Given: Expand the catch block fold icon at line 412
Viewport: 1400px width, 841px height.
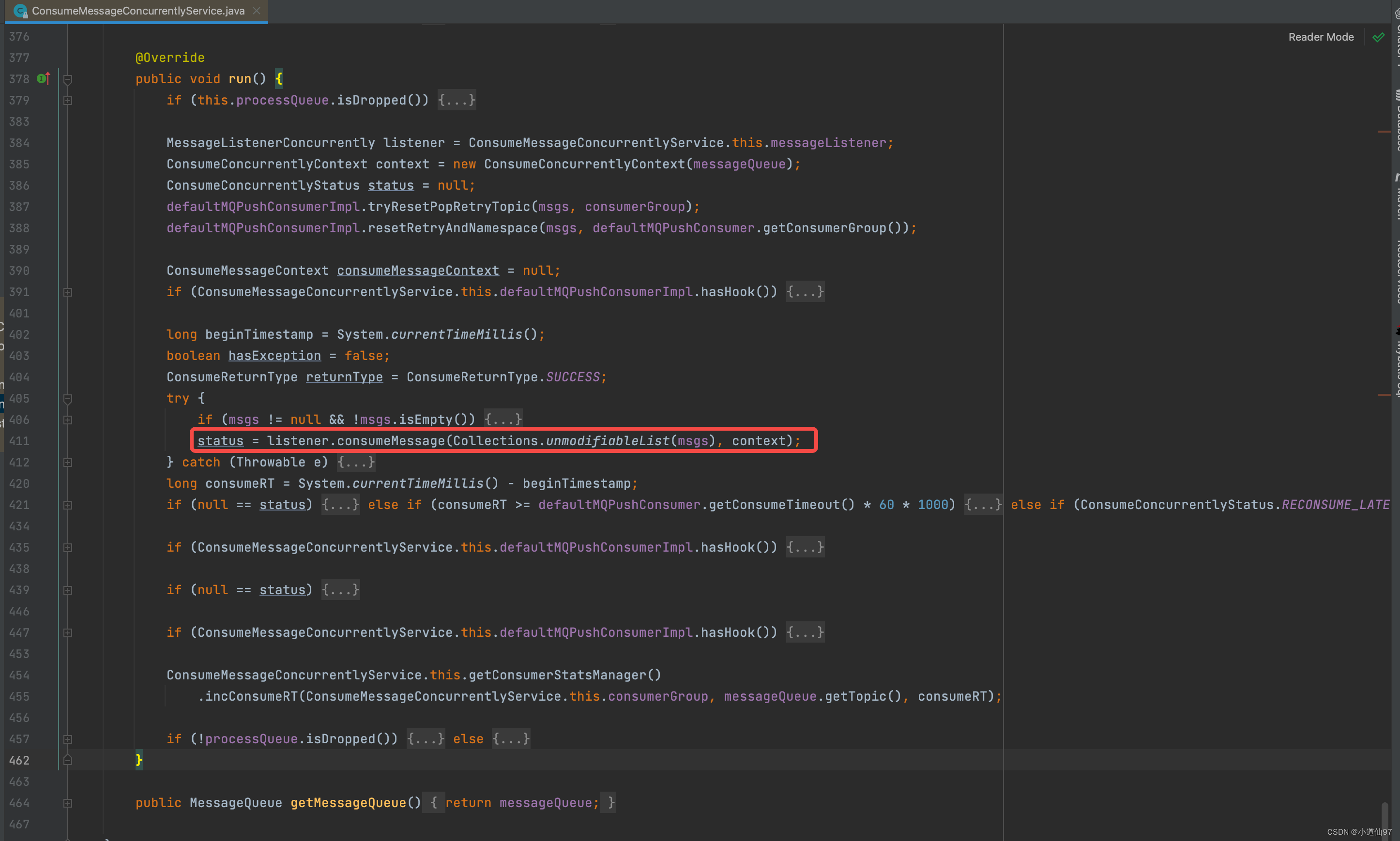Looking at the screenshot, I should 67,463.
